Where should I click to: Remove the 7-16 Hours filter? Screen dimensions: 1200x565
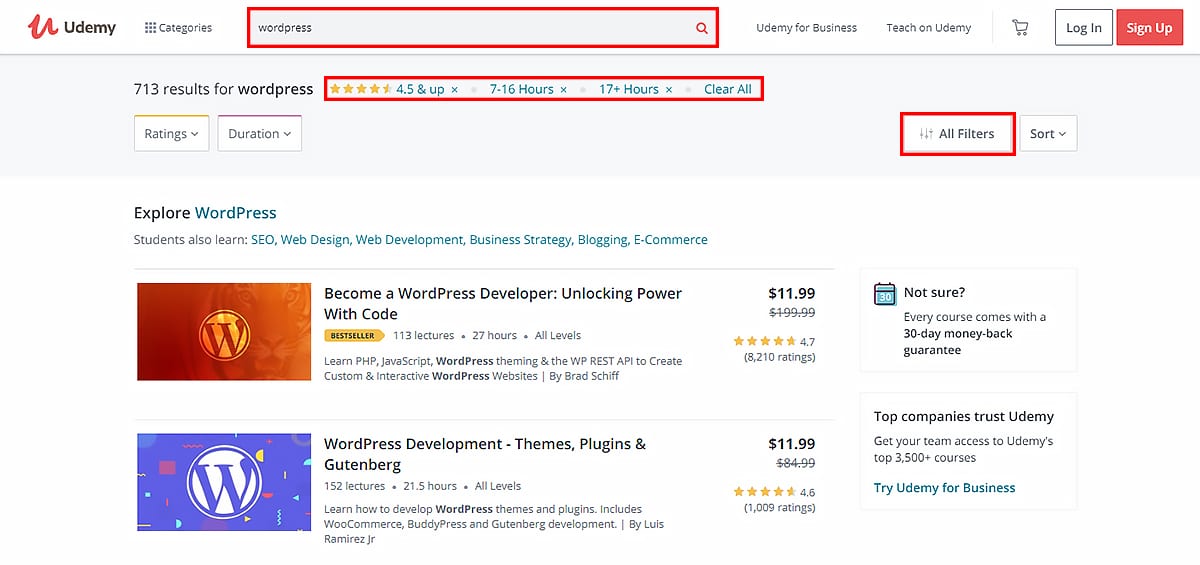tap(563, 90)
